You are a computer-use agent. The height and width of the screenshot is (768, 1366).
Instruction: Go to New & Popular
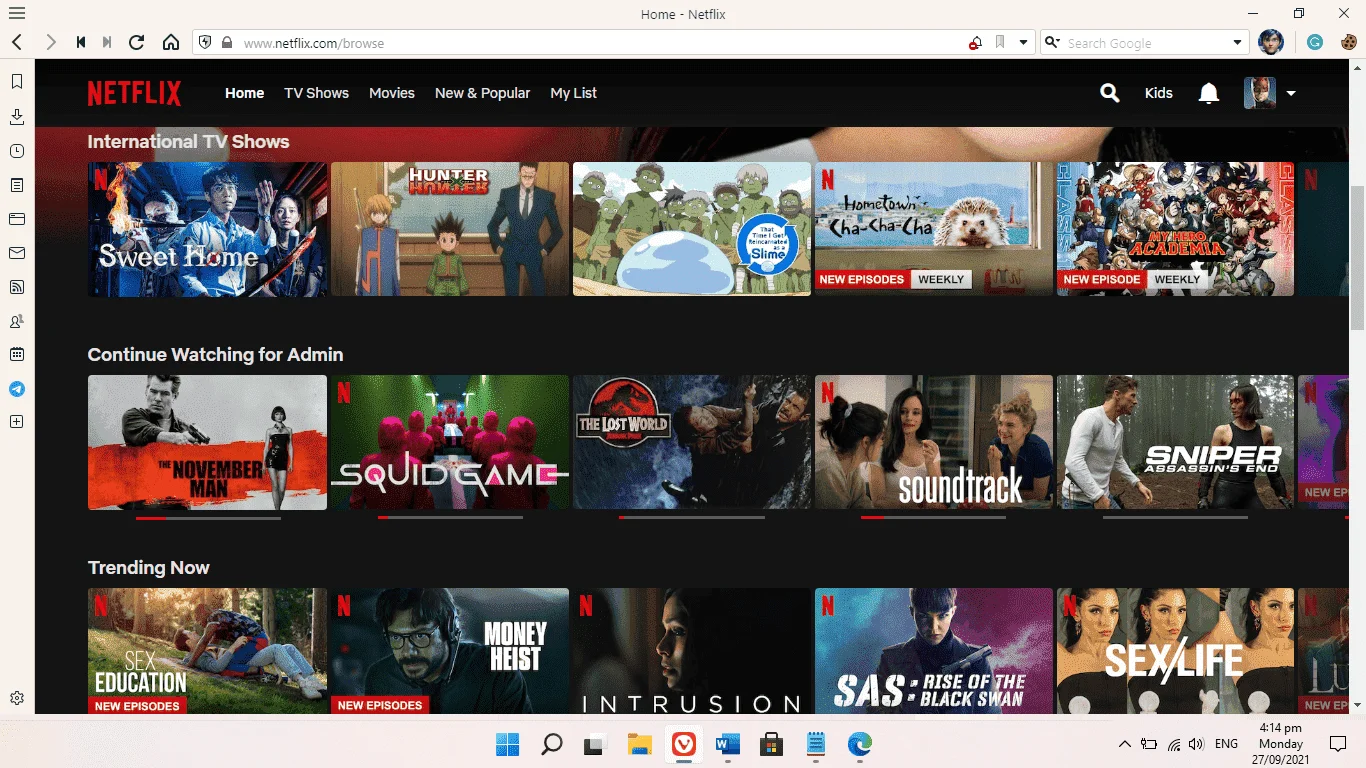[x=483, y=93]
